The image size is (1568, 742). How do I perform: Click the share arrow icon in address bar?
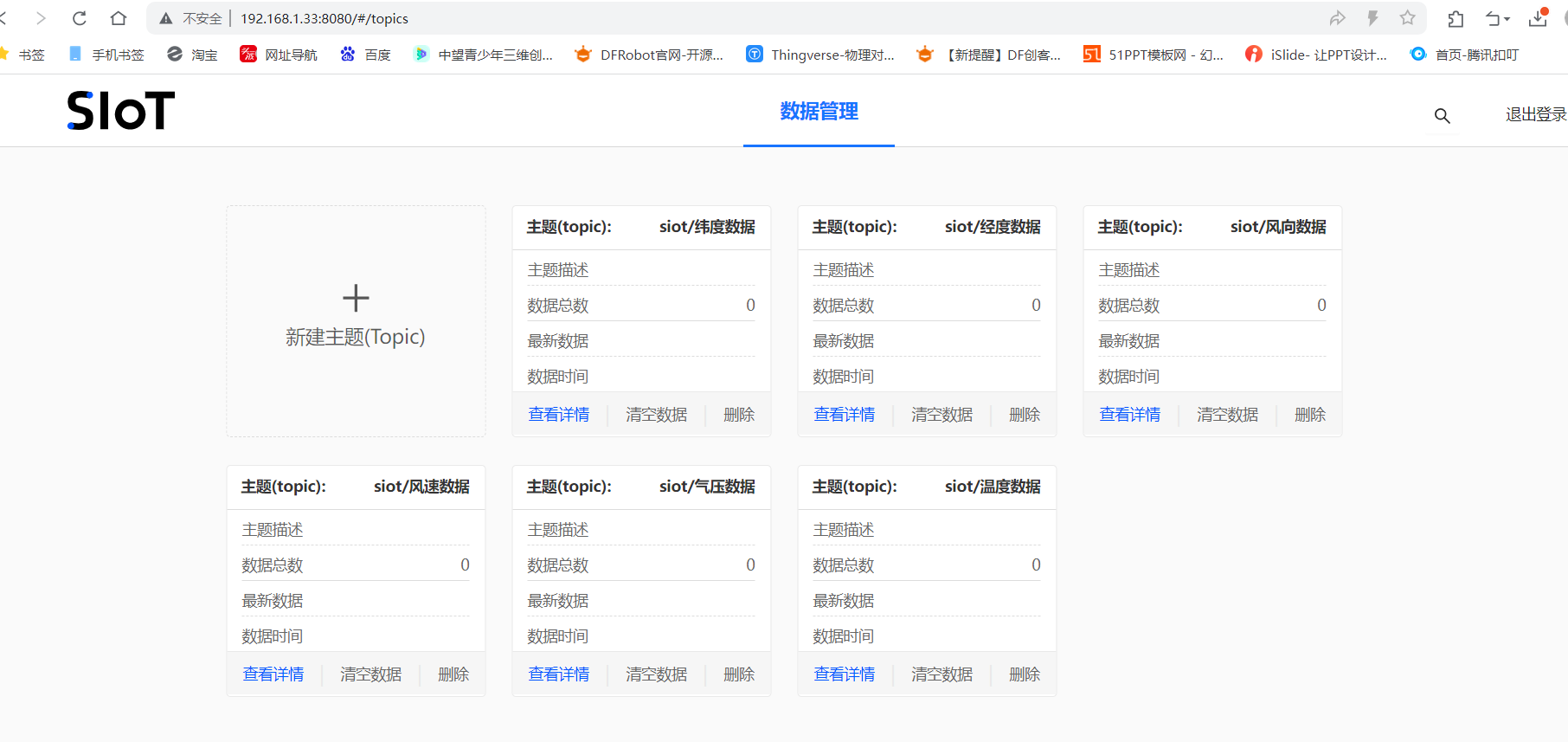coord(1337,18)
